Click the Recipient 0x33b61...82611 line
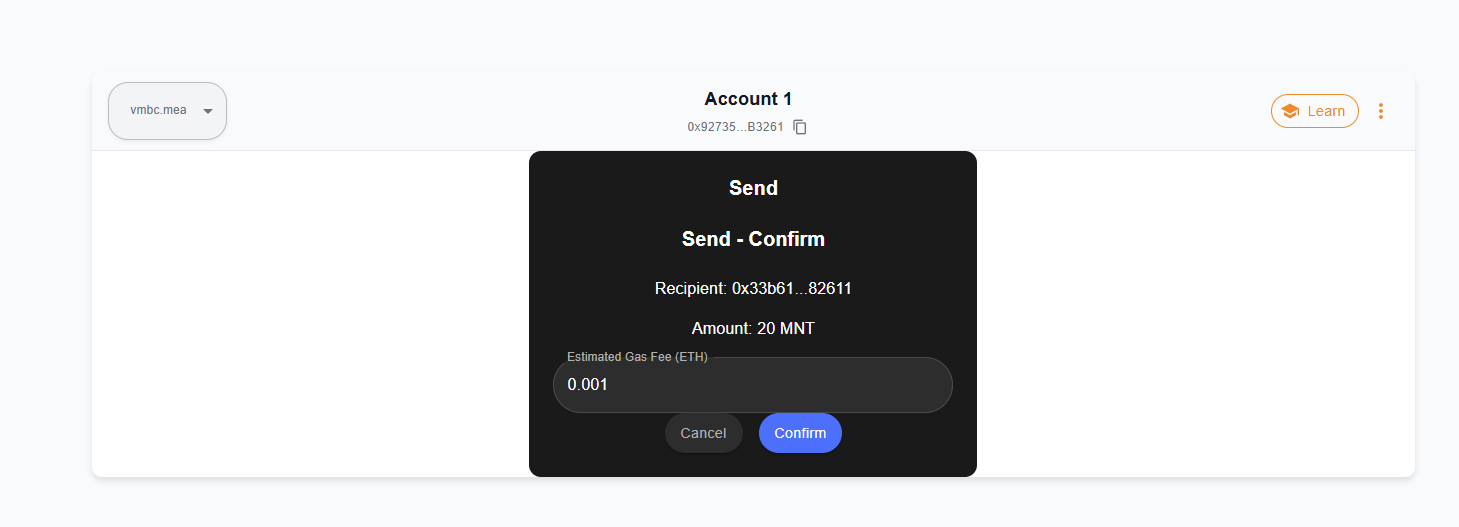This screenshot has height=527, width=1459. pos(753,288)
